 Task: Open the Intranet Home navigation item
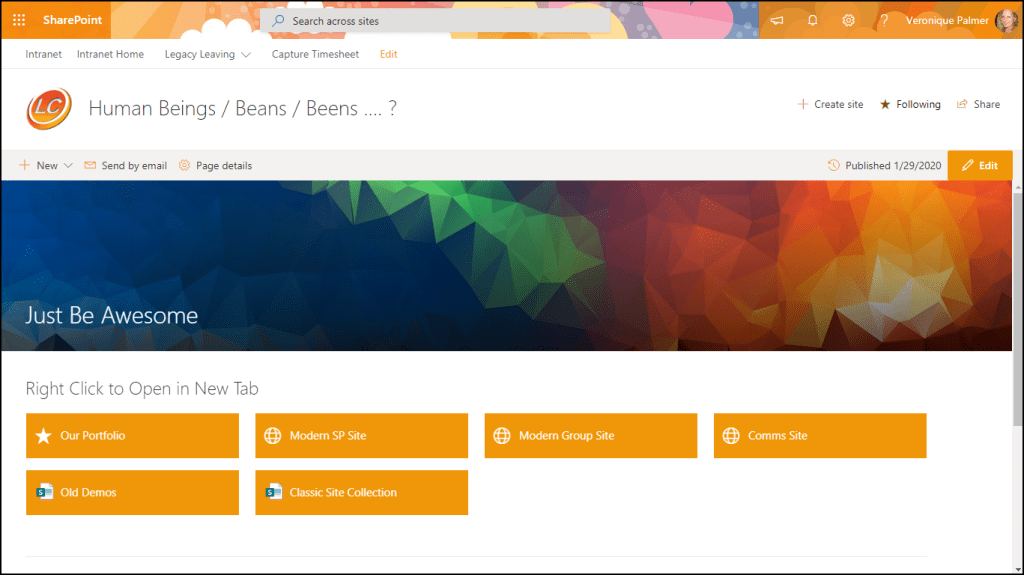(x=110, y=54)
